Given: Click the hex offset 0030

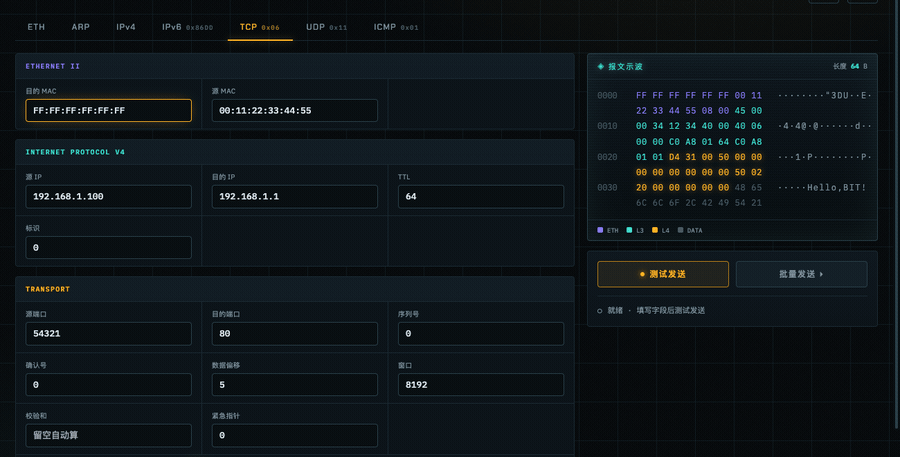Looking at the screenshot, I should click(x=607, y=188).
